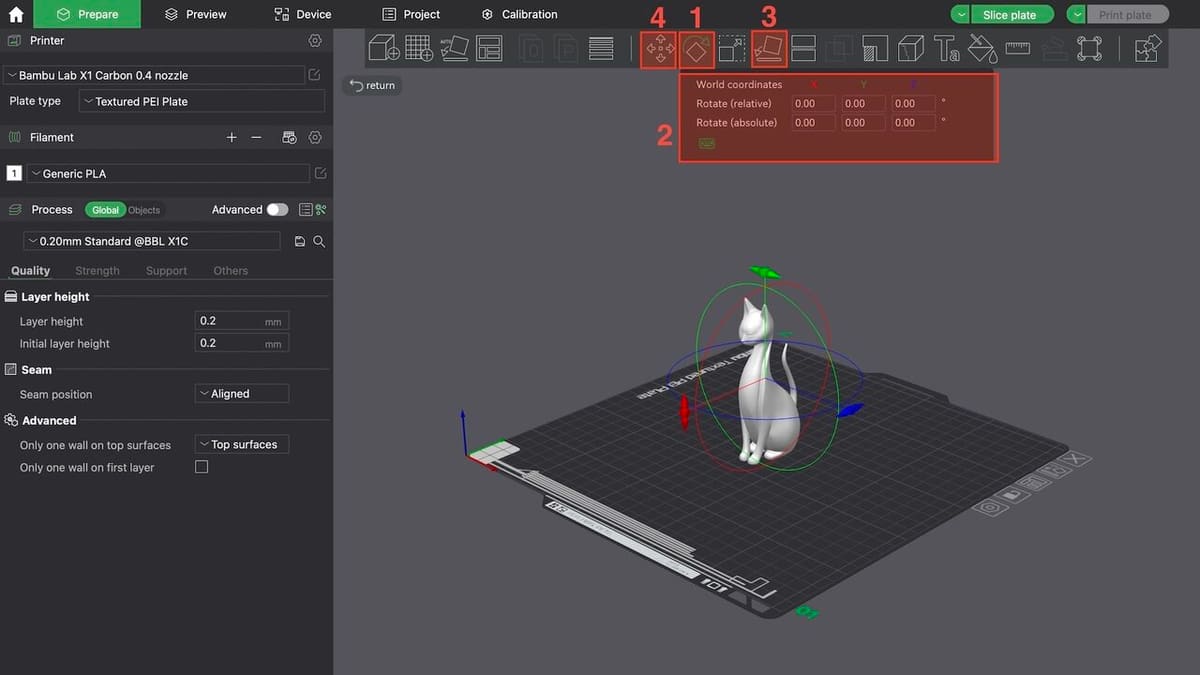This screenshot has height=675, width=1200.
Task: Open the Text shape tool
Action: point(946,48)
